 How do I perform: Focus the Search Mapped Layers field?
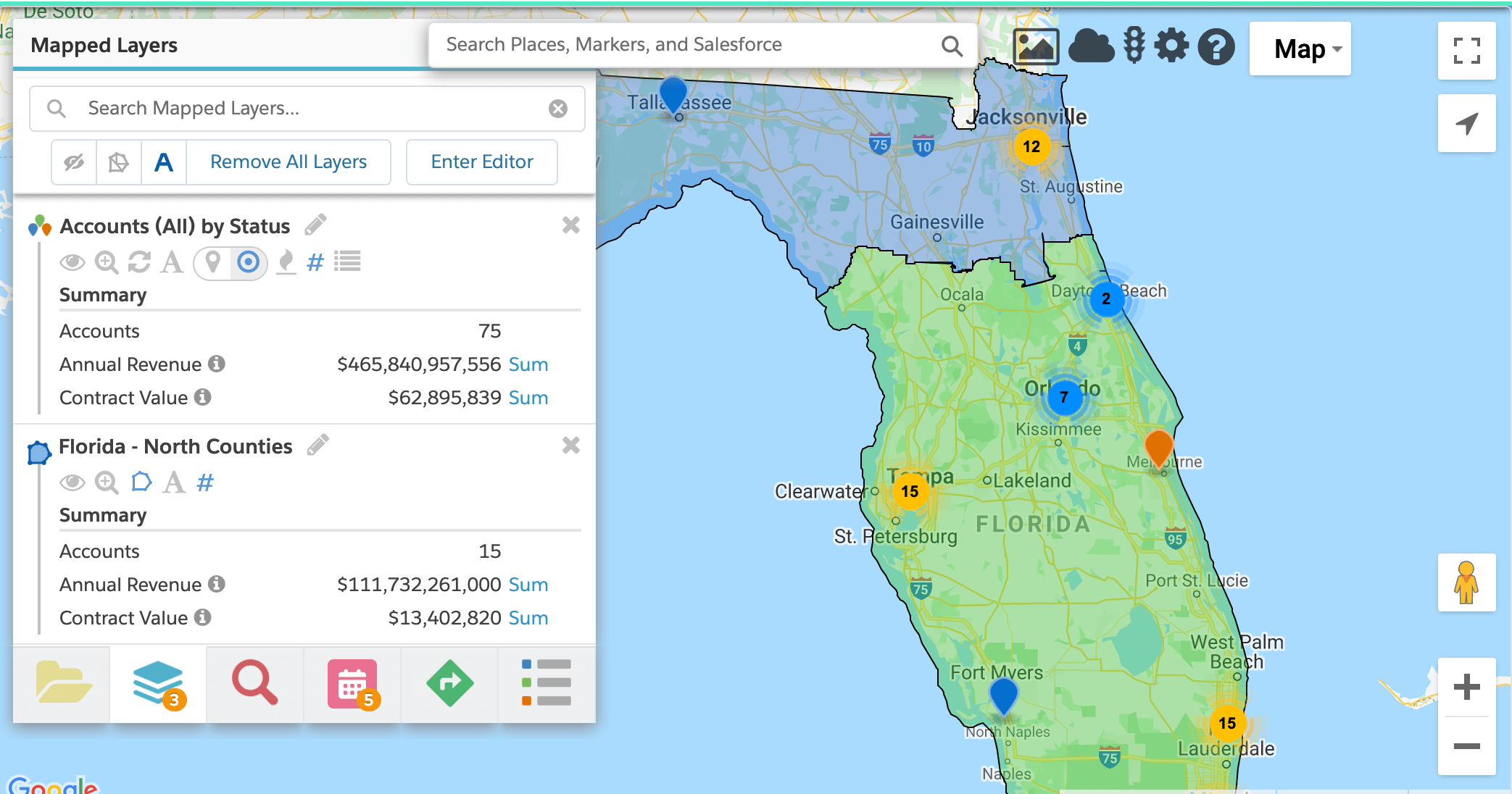click(x=307, y=109)
